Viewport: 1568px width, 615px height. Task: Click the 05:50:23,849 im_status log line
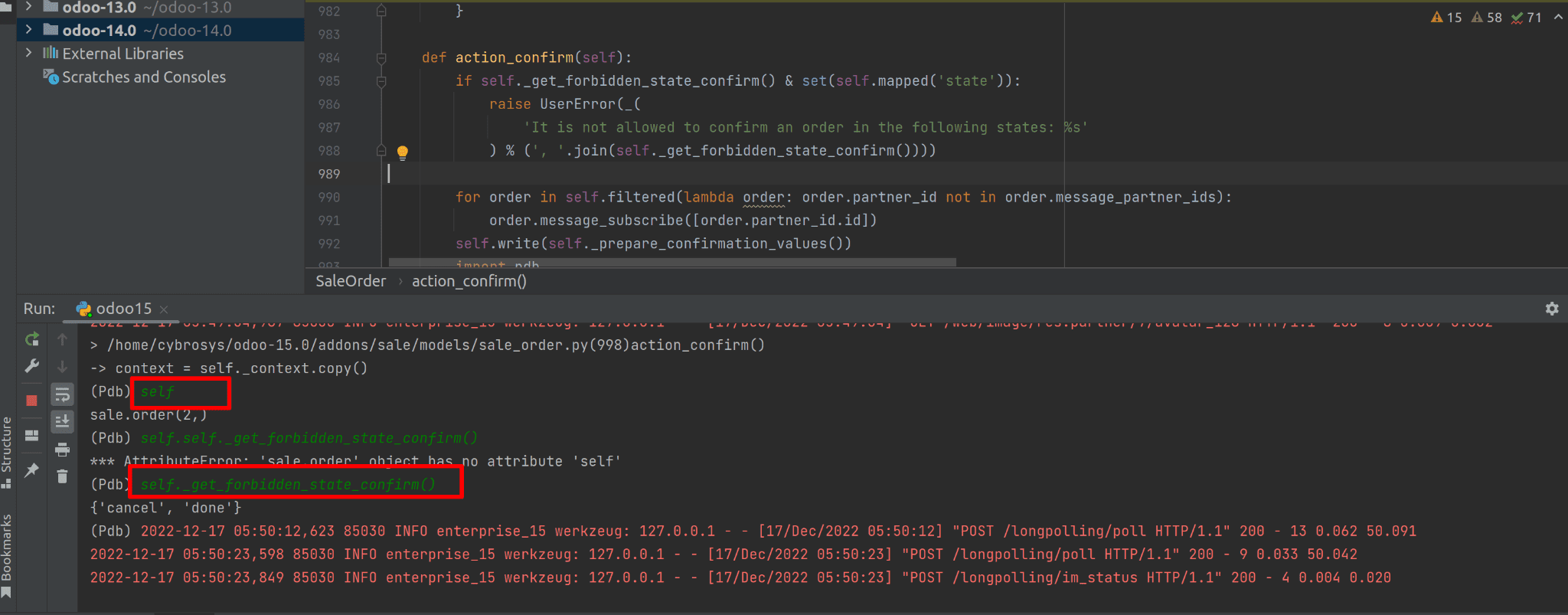tap(740, 577)
